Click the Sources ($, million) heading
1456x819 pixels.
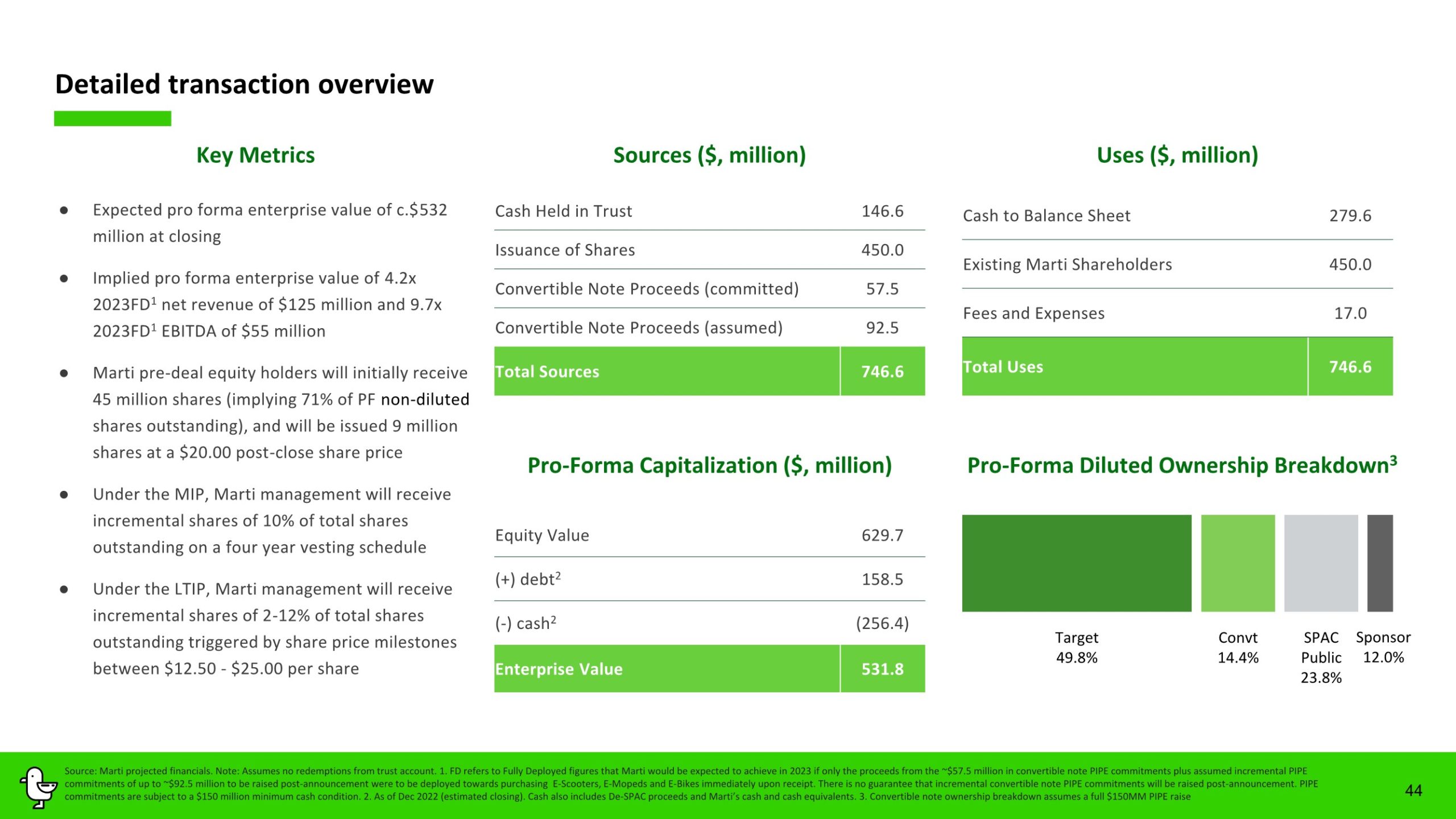pos(709,155)
